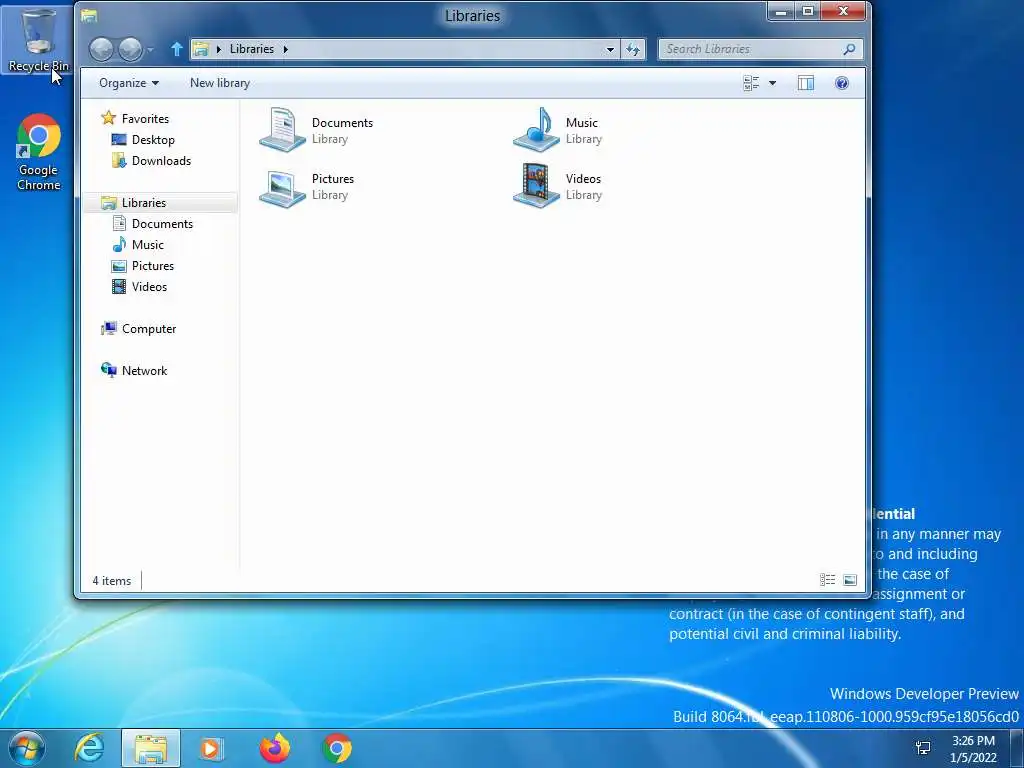This screenshot has height=768, width=1024.
Task: Open the address bar history dropdown
Action: pos(610,49)
